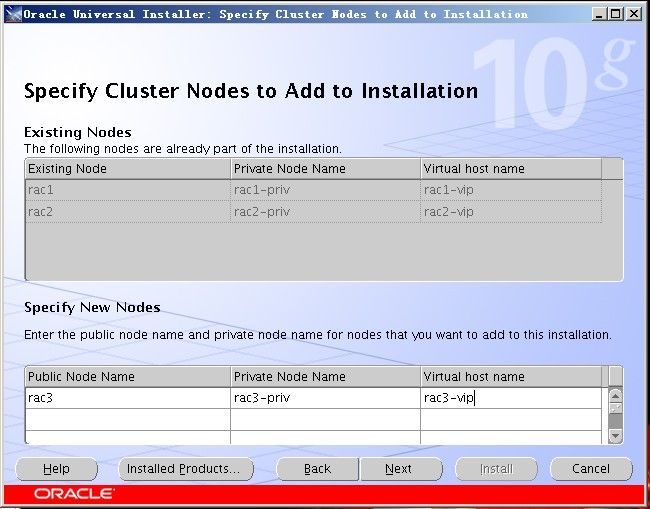Open Installed Products list
The height and width of the screenshot is (509, 650).
click(x=186, y=469)
